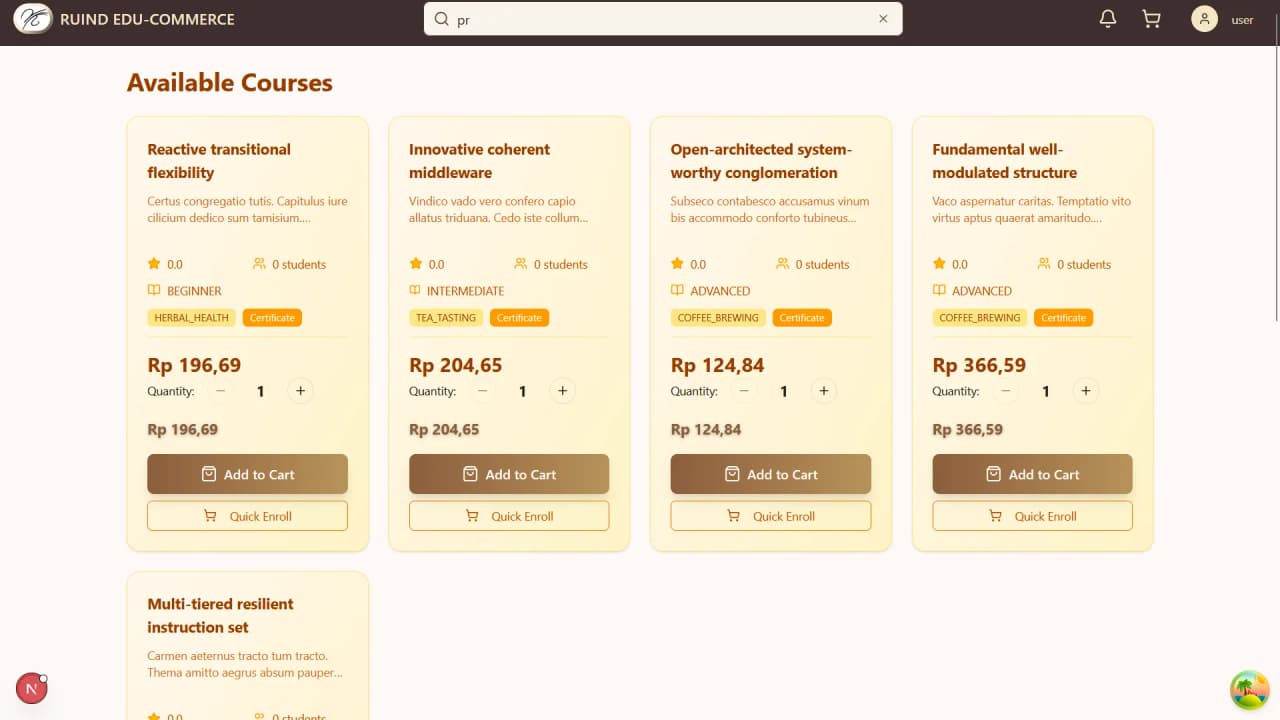The image size is (1280, 720).
Task: Click the students icon on Innovative coherent middleware
Action: 520,264
